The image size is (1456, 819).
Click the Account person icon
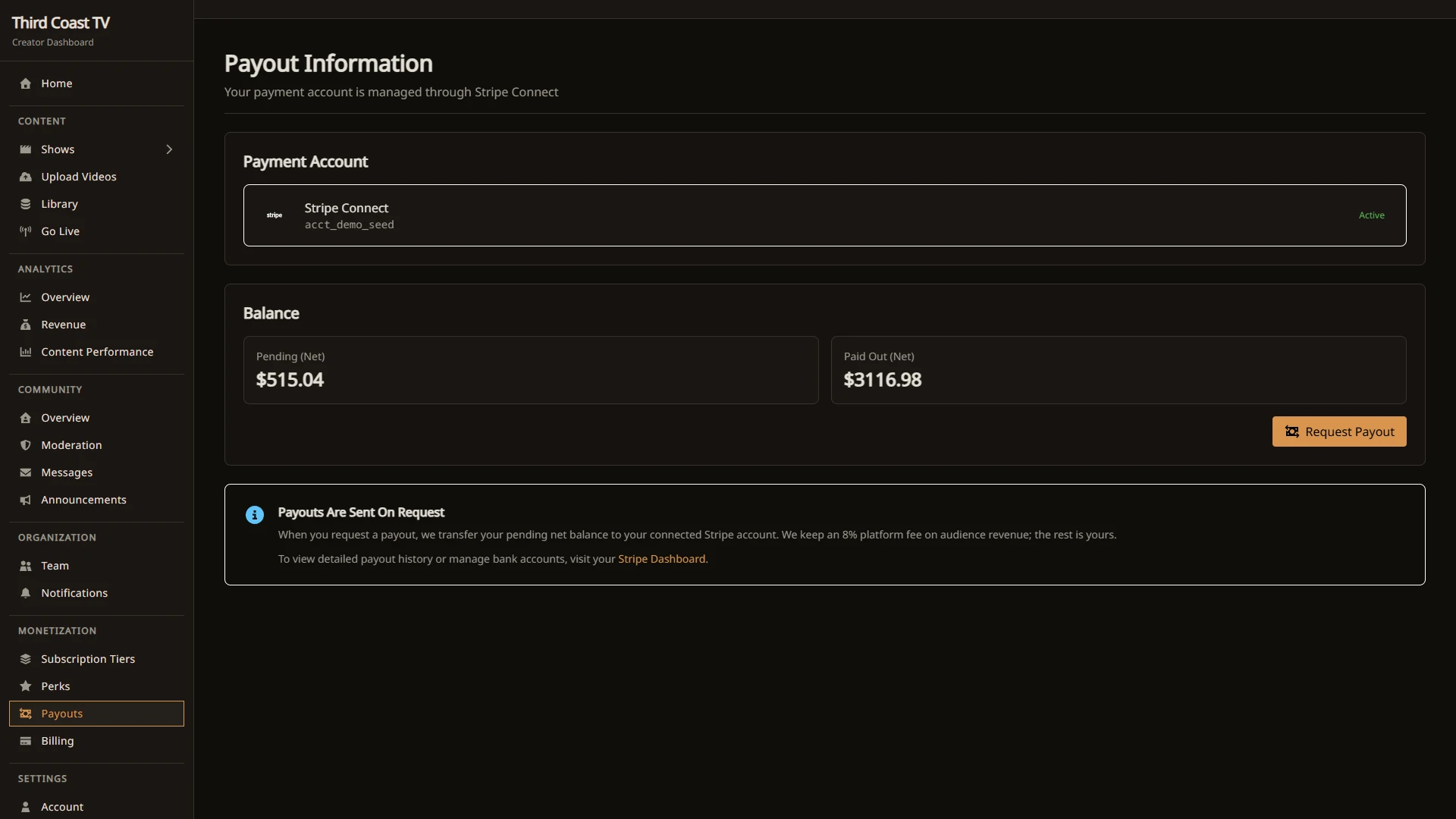26,807
